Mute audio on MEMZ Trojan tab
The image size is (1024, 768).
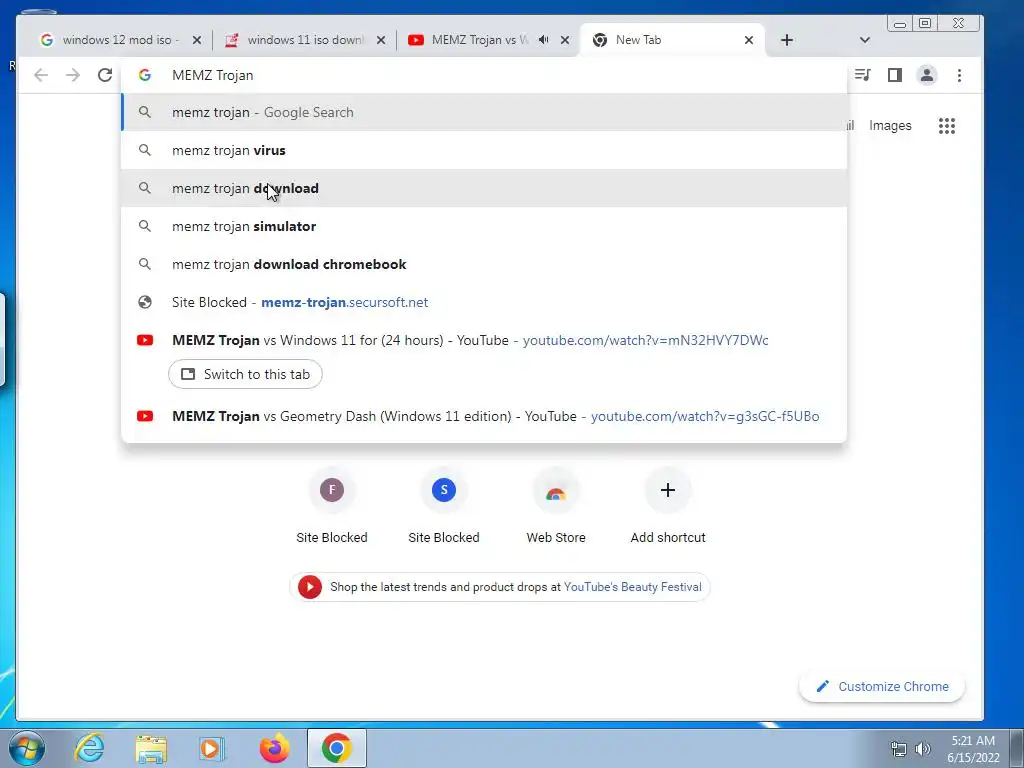click(x=543, y=40)
